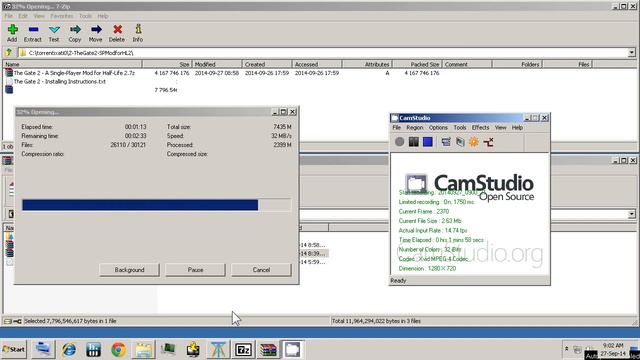Open the lower window address dropdown arrow

tap(631, 214)
